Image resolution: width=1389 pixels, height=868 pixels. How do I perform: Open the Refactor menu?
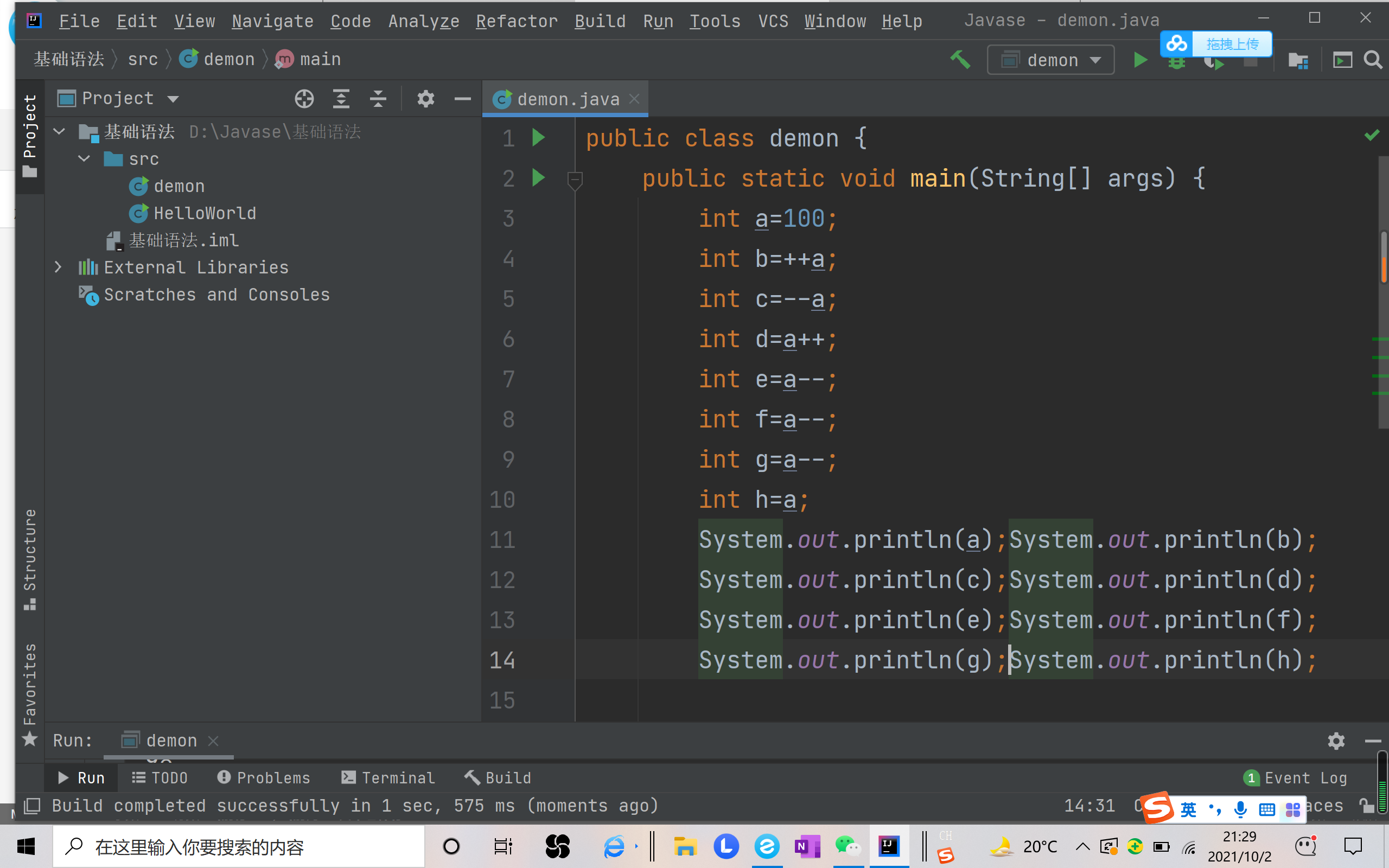coord(517,21)
